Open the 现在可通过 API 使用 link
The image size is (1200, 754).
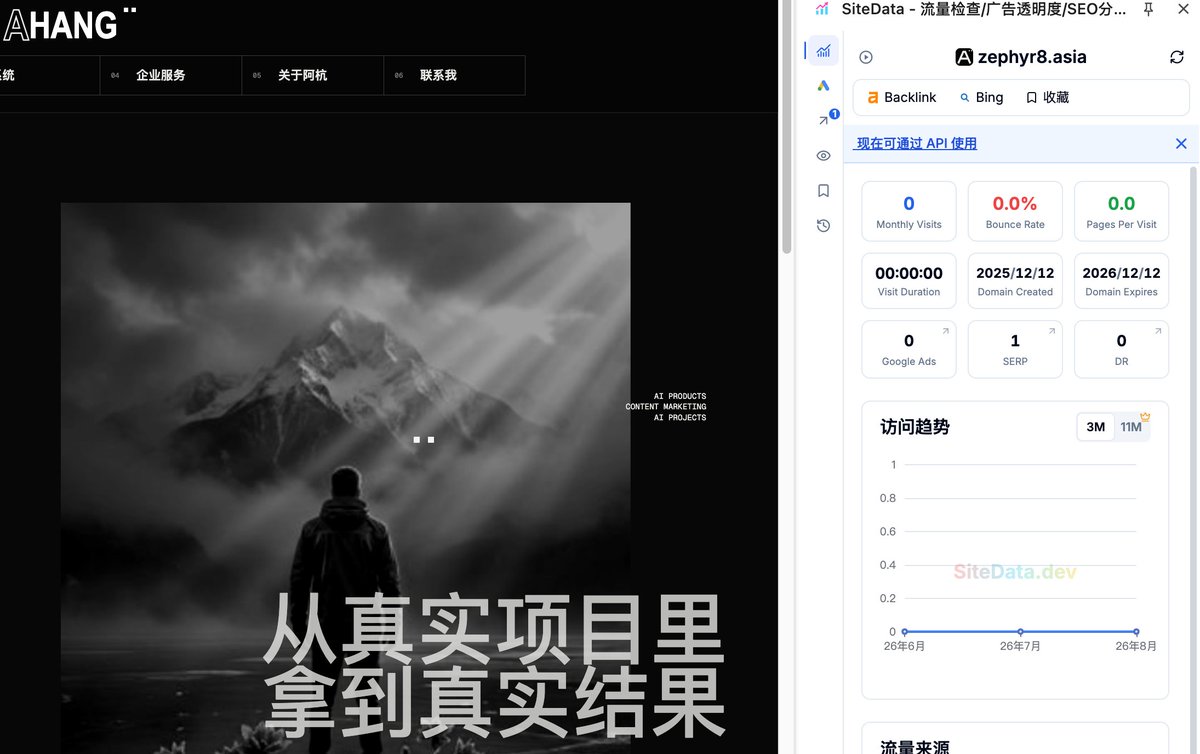(x=916, y=144)
